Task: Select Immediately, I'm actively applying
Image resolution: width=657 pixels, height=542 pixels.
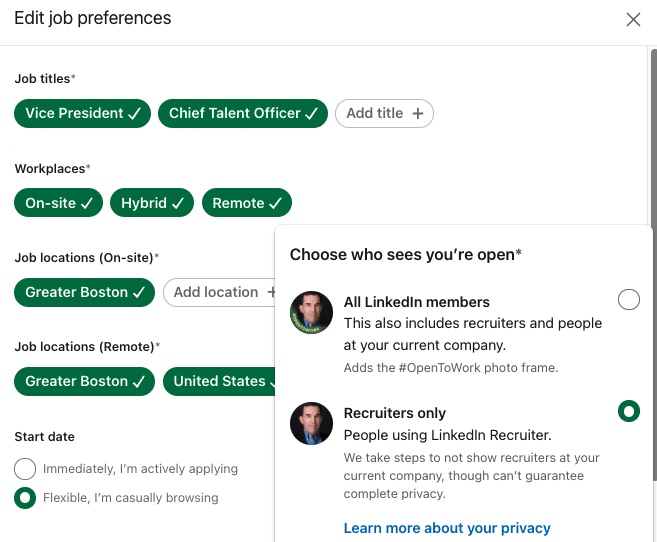Action: [25, 469]
